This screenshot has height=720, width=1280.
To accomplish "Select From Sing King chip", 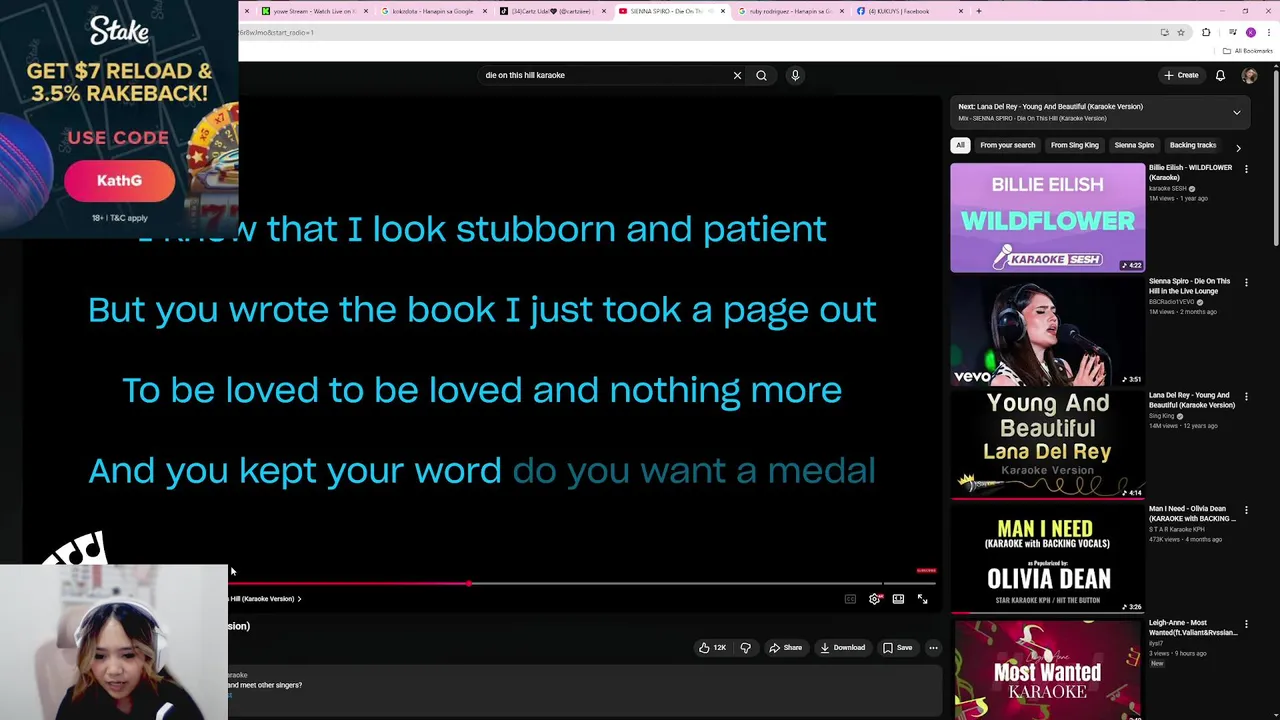I will tap(1074, 145).
